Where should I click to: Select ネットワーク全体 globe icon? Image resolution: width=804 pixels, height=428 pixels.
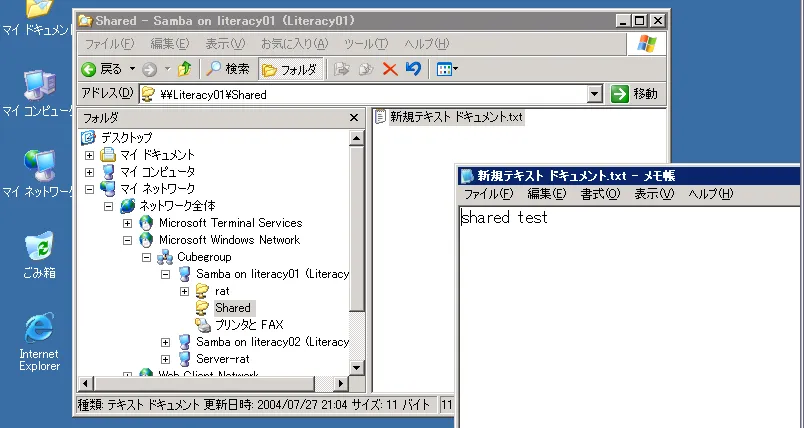127,206
